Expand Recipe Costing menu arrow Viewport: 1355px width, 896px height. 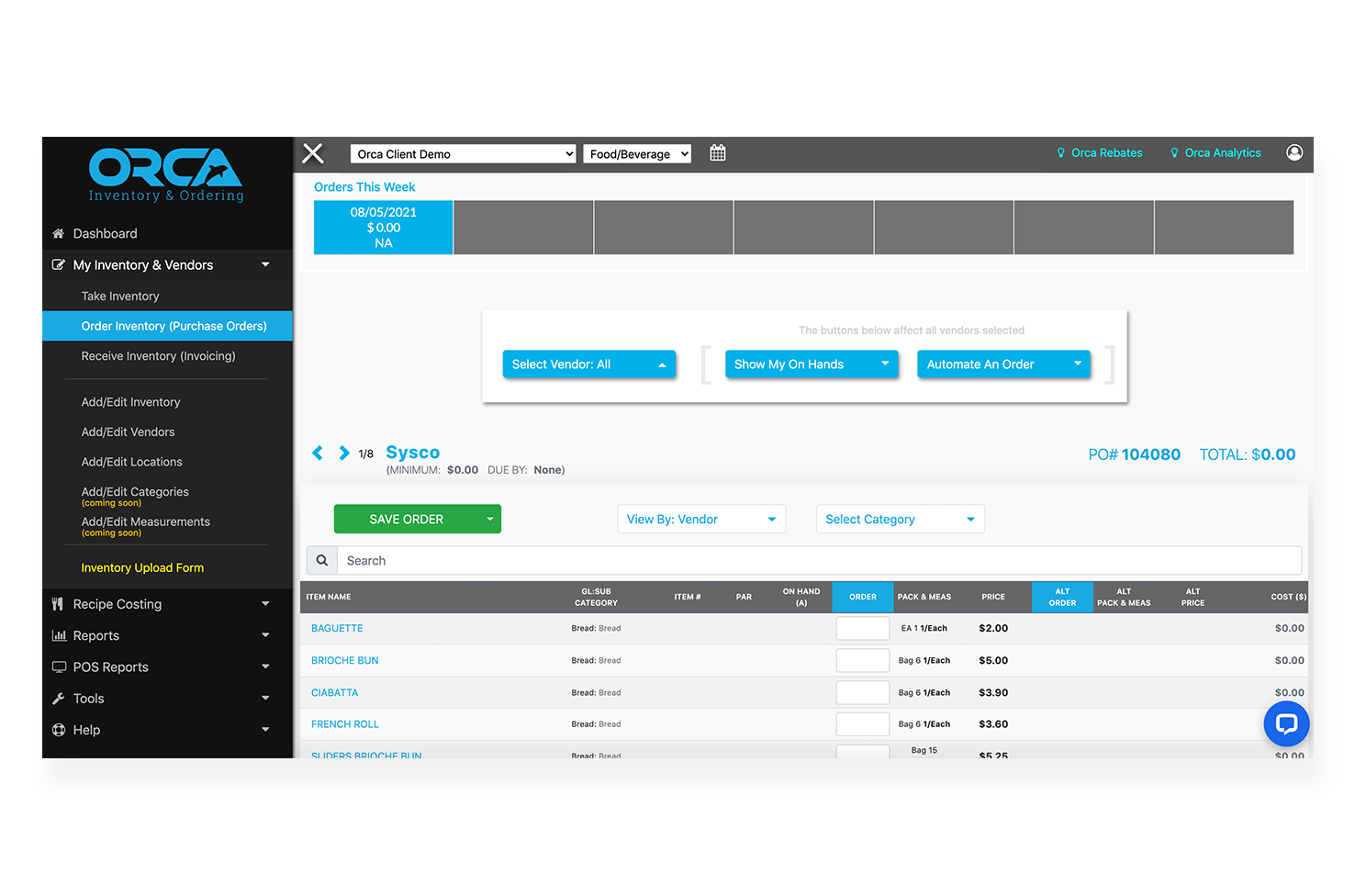(x=265, y=604)
